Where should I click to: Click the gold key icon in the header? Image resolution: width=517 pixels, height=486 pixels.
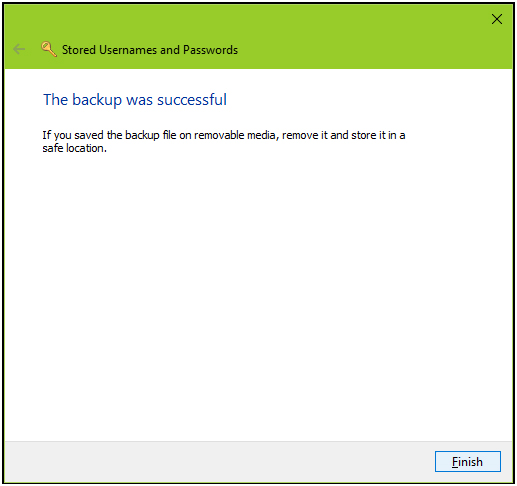(x=49, y=49)
